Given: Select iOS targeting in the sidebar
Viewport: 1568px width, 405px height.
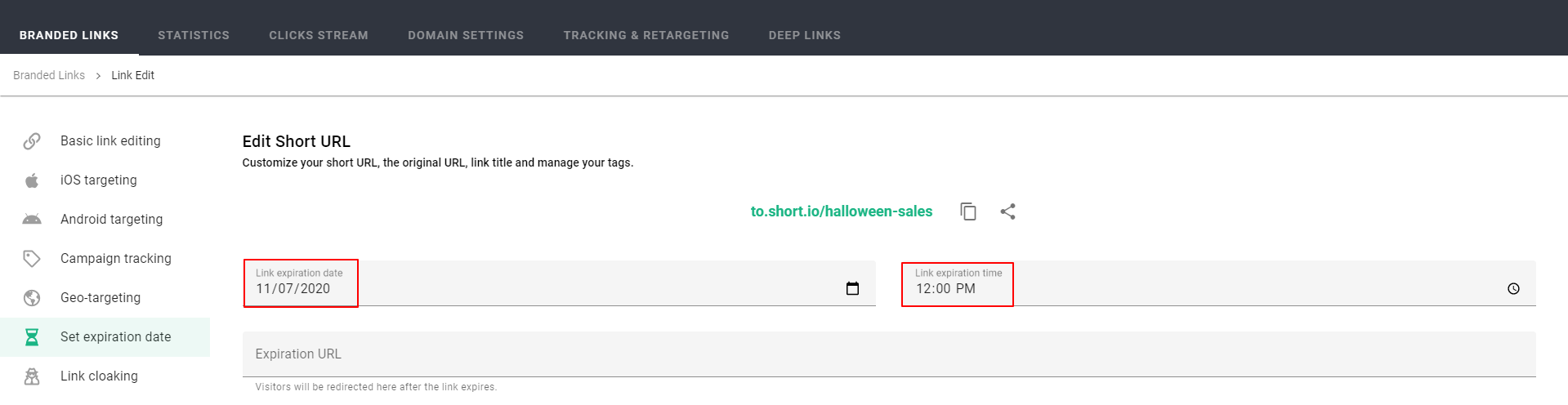Looking at the screenshot, I should pyautogui.click(x=105, y=180).
